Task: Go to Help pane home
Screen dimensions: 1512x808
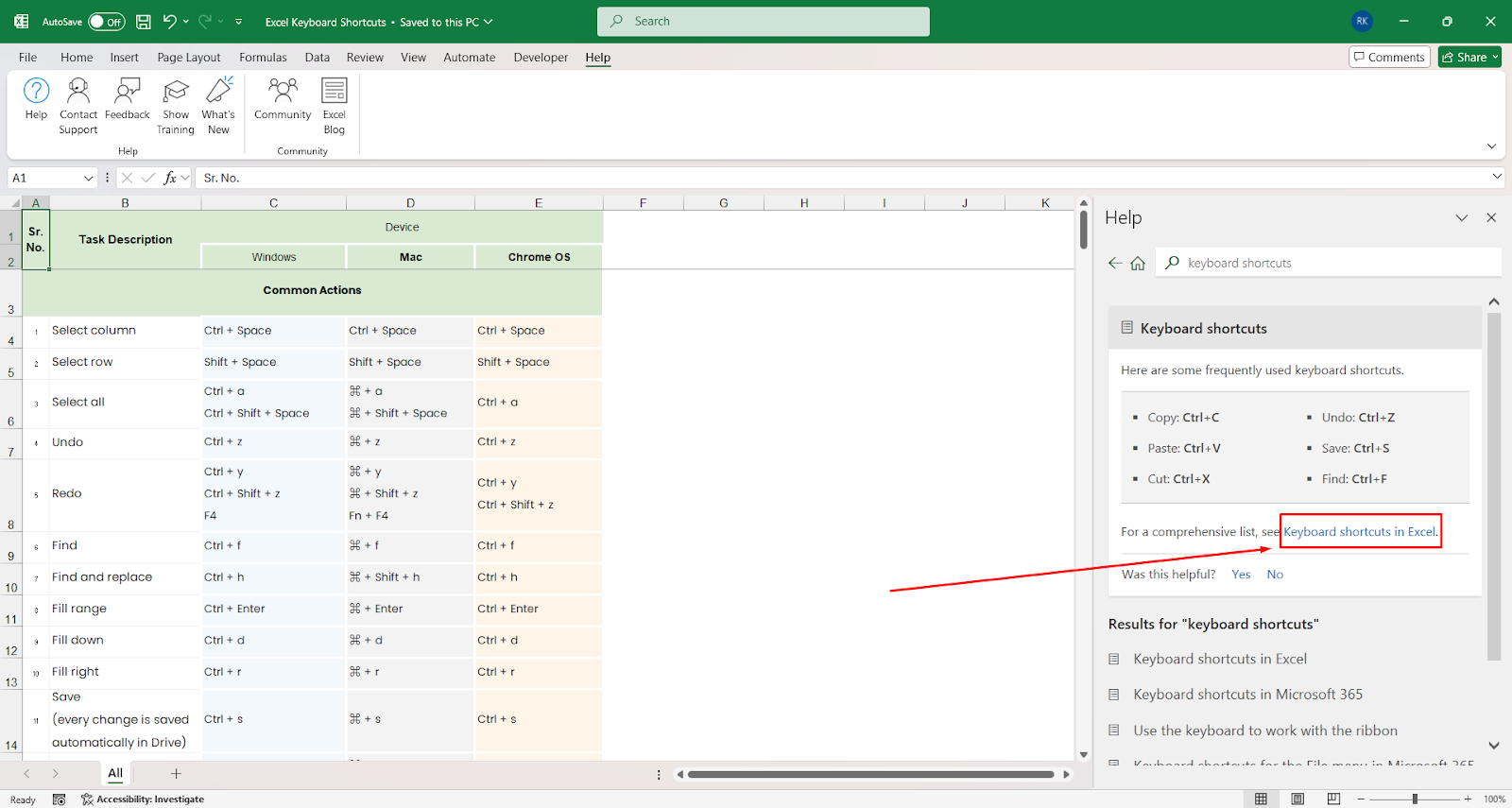Action: (1138, 263)
